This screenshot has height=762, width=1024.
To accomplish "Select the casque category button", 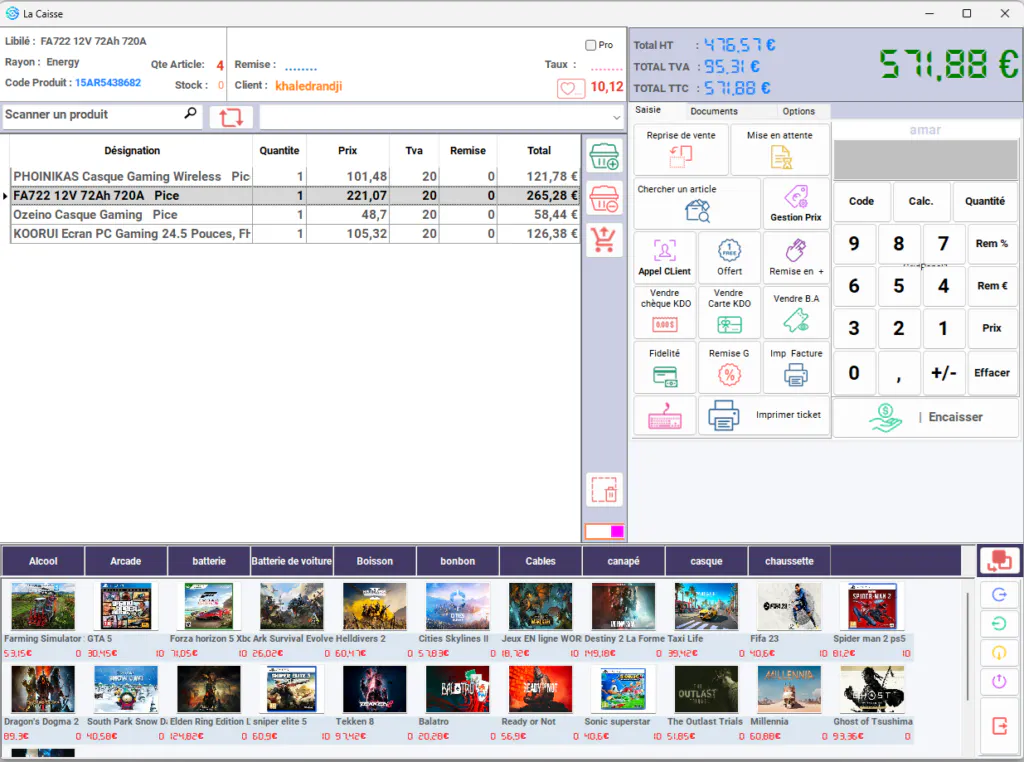I will click(x=706, y=561).
